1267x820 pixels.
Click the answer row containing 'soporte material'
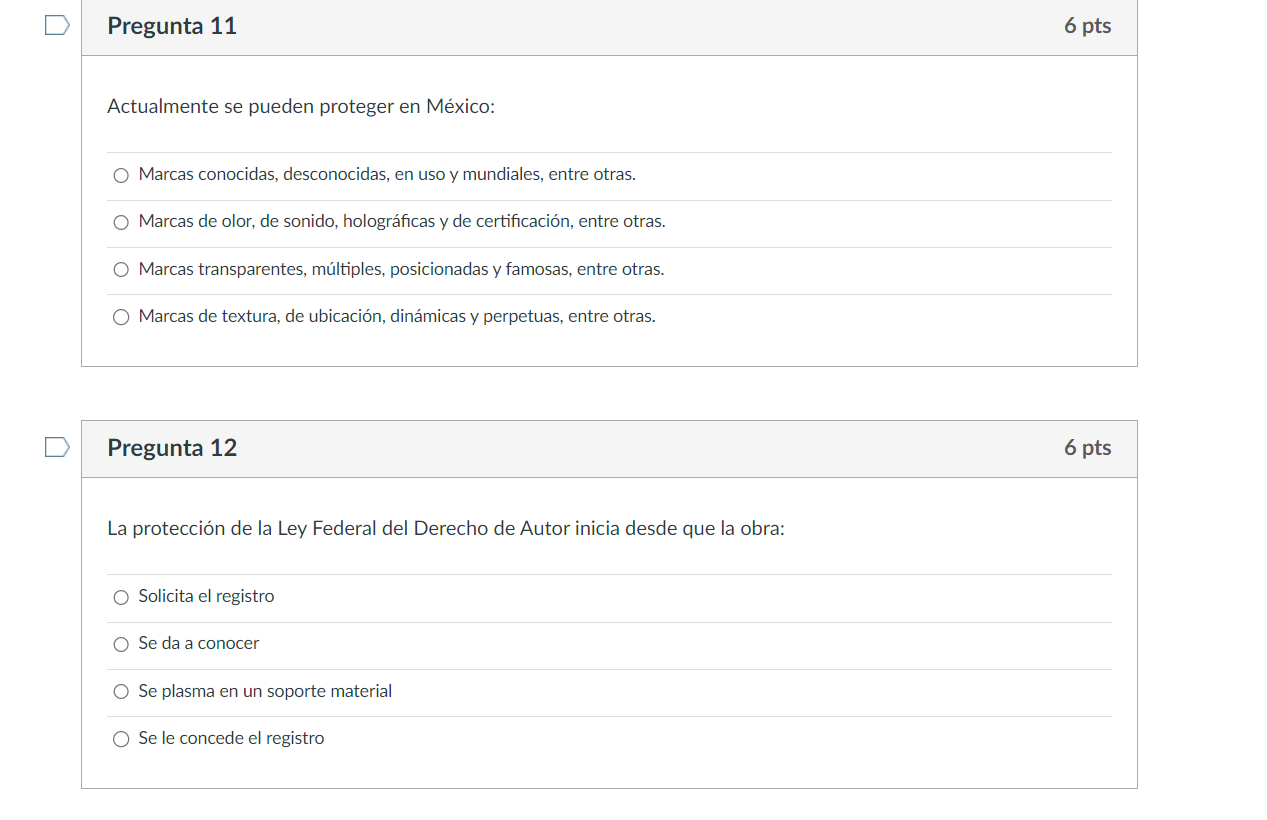click(x=265, y=691)
